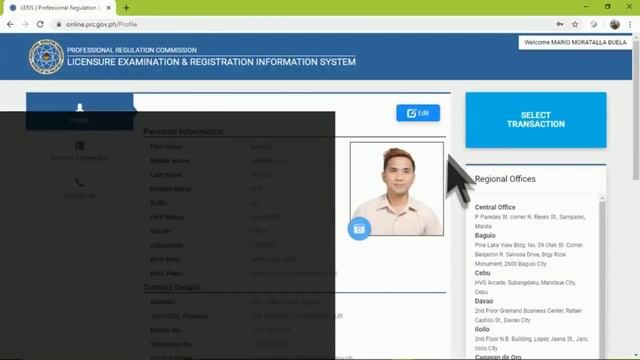Open the saved password key icon
The image size is (640, 360).
point(560,24)
